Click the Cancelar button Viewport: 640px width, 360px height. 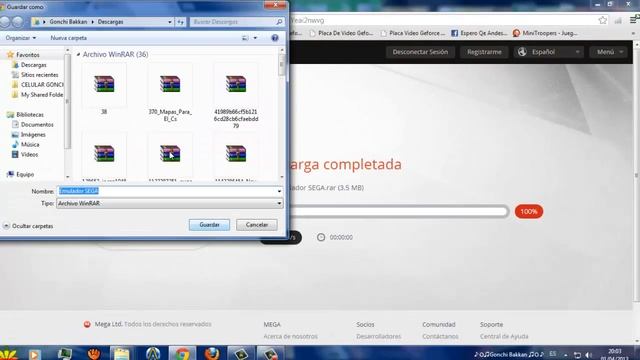click(257, 225)
